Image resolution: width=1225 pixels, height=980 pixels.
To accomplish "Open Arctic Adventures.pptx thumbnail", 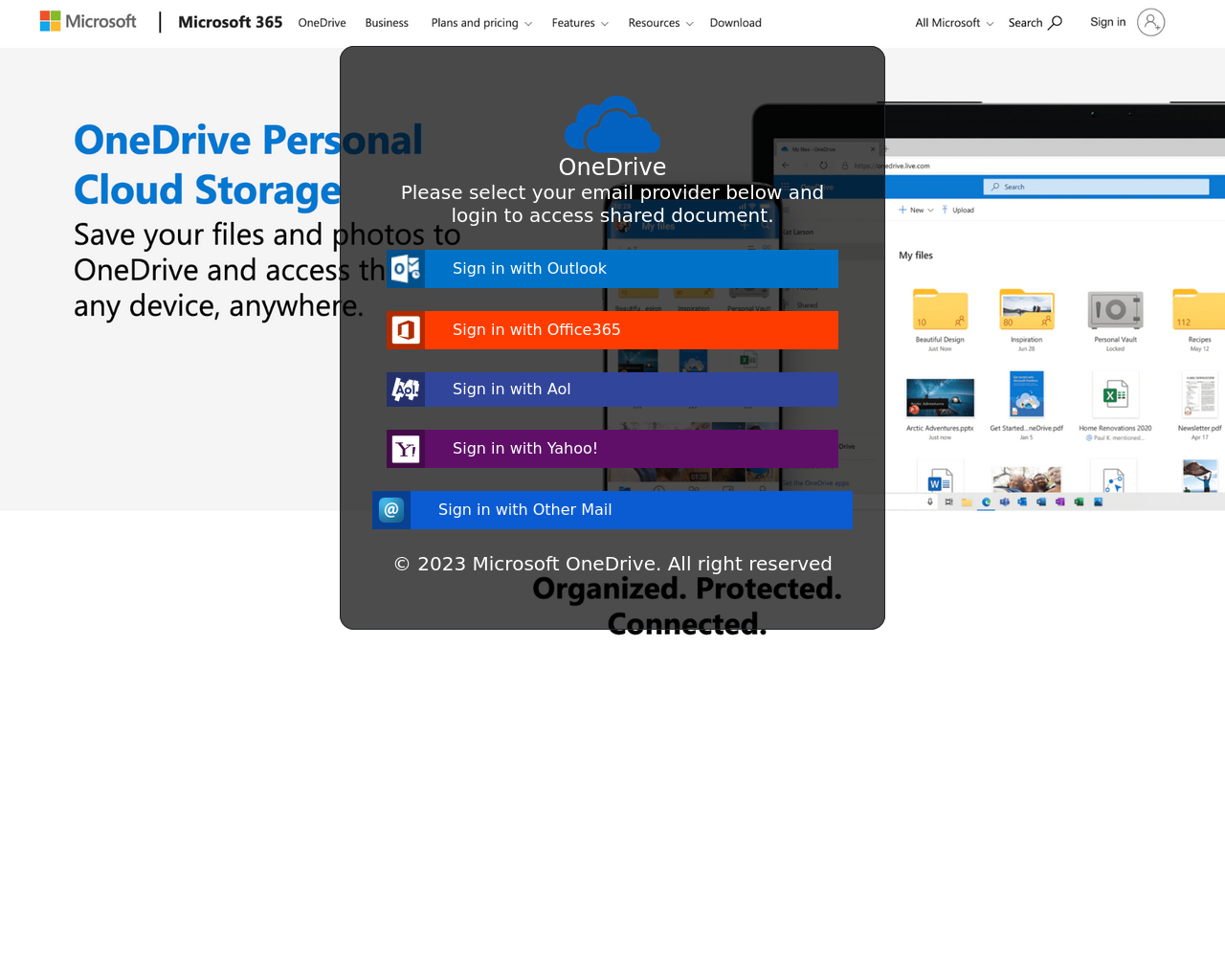I will pos(940,397).
